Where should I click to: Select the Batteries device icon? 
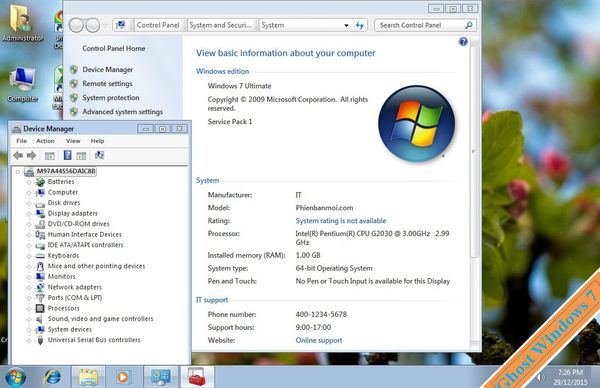coord(40,182)
